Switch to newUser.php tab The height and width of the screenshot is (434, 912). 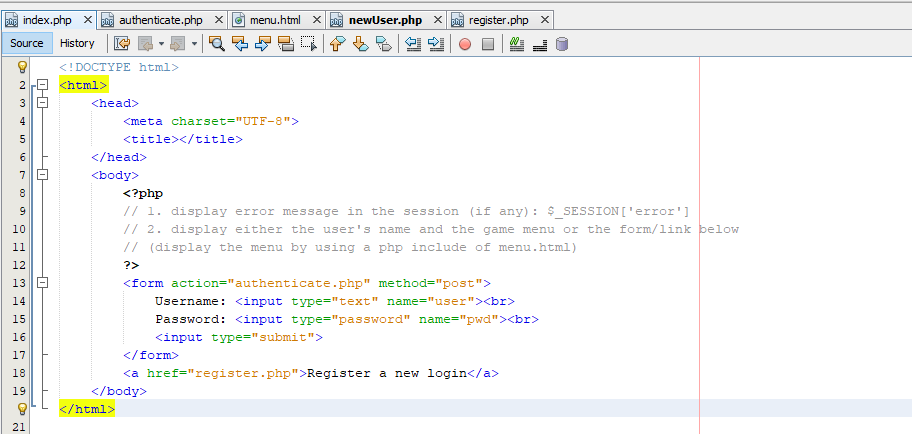tap(385, 20)
